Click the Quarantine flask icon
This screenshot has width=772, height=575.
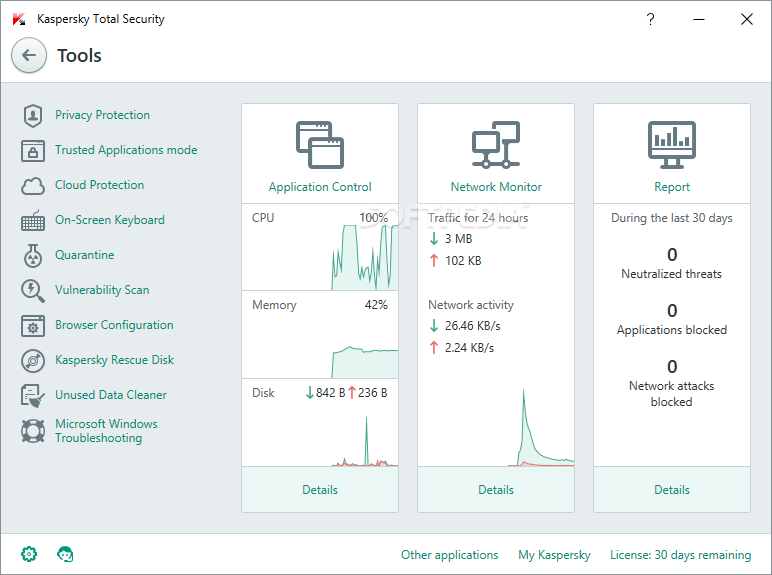pyautogui.click(x=33, y=256)
